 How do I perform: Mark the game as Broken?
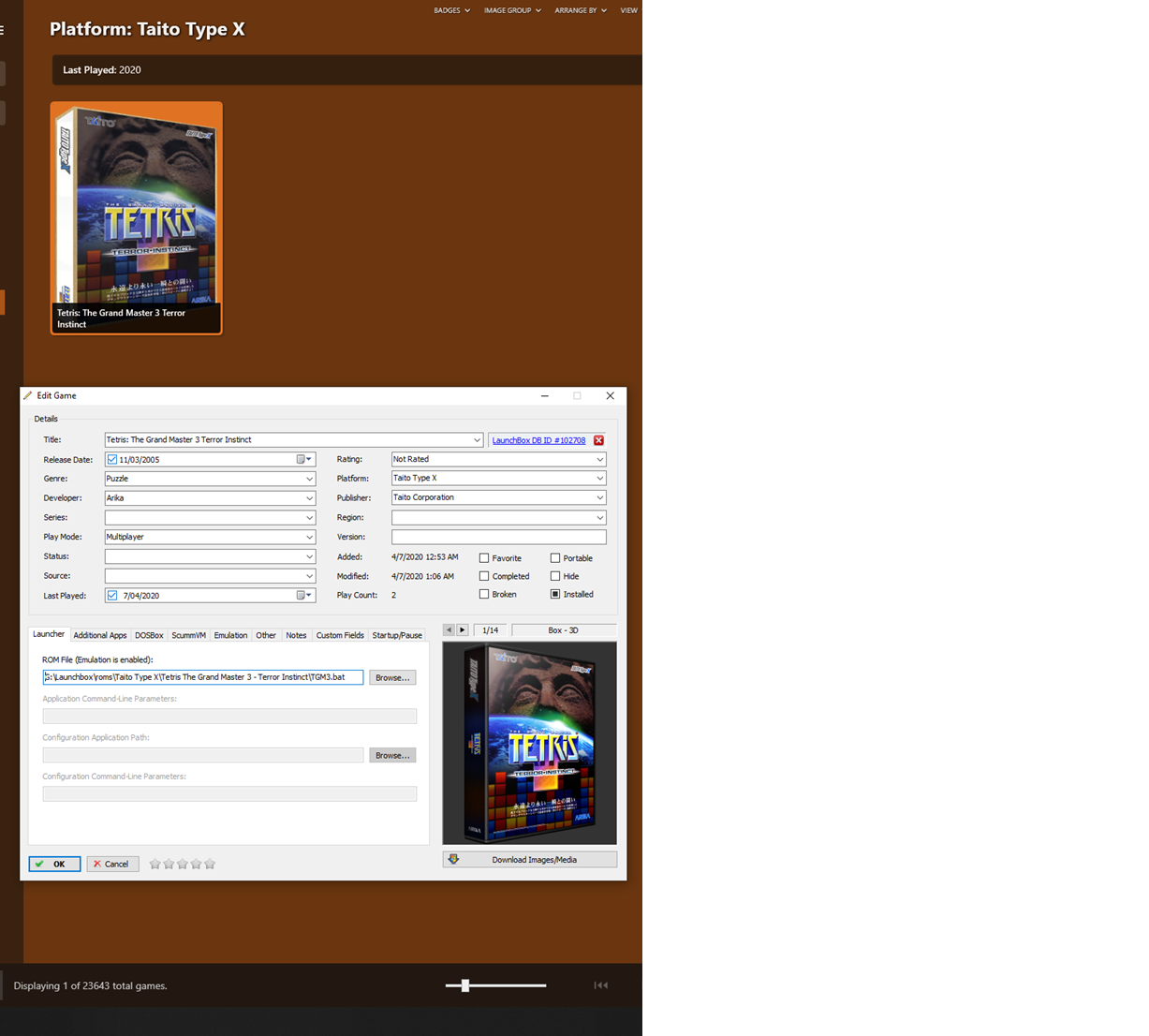click(484, 594)
